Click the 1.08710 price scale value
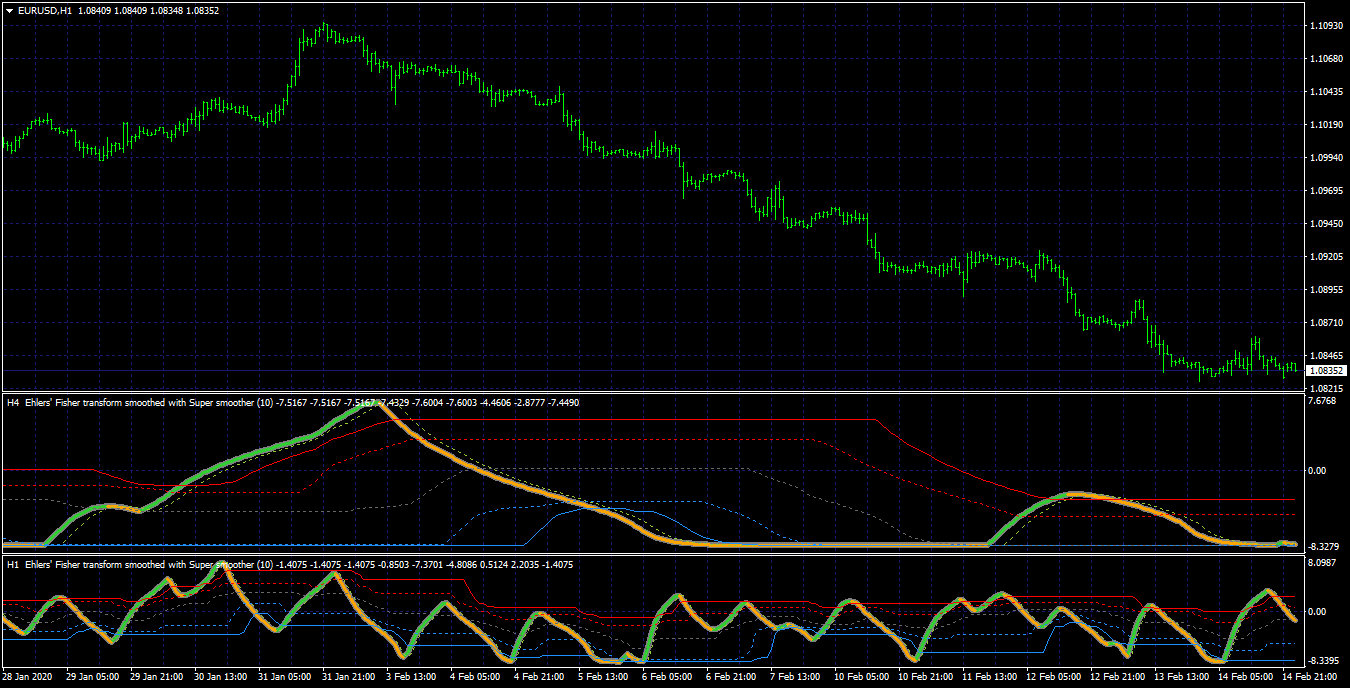The image size is (1350, 688). coord(1325,323)
